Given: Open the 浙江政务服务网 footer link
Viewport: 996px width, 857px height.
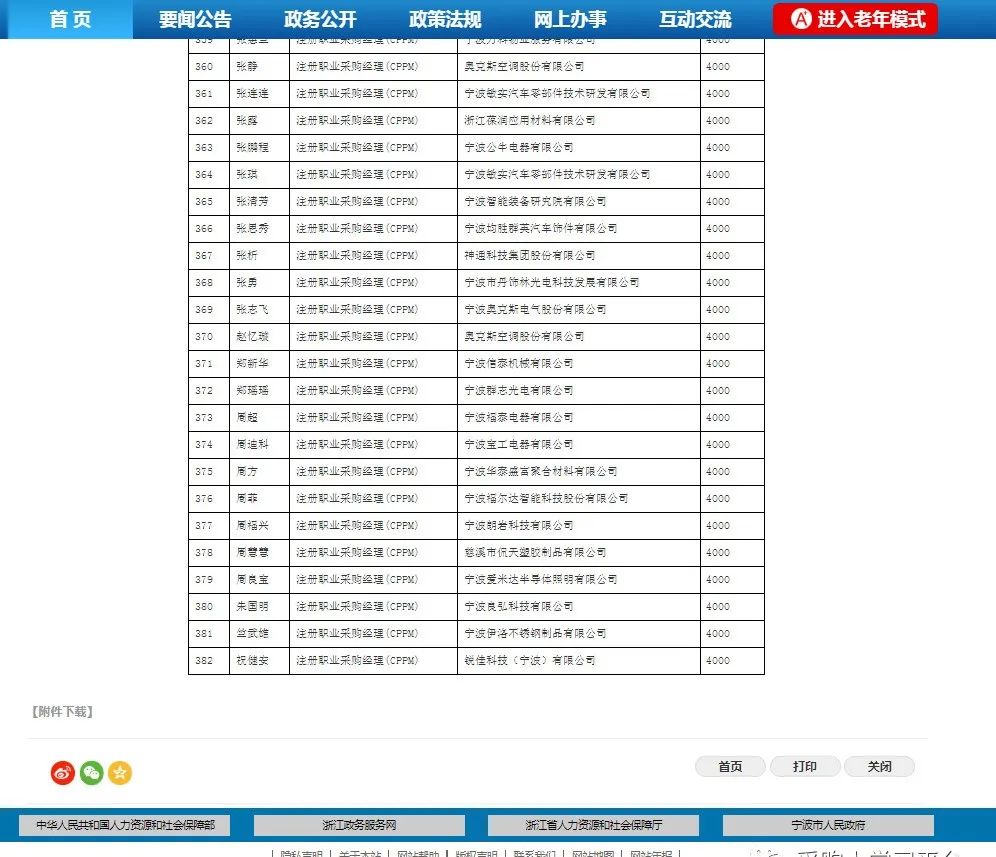Looking at the screenshot, I should click(x=359, y=825).
